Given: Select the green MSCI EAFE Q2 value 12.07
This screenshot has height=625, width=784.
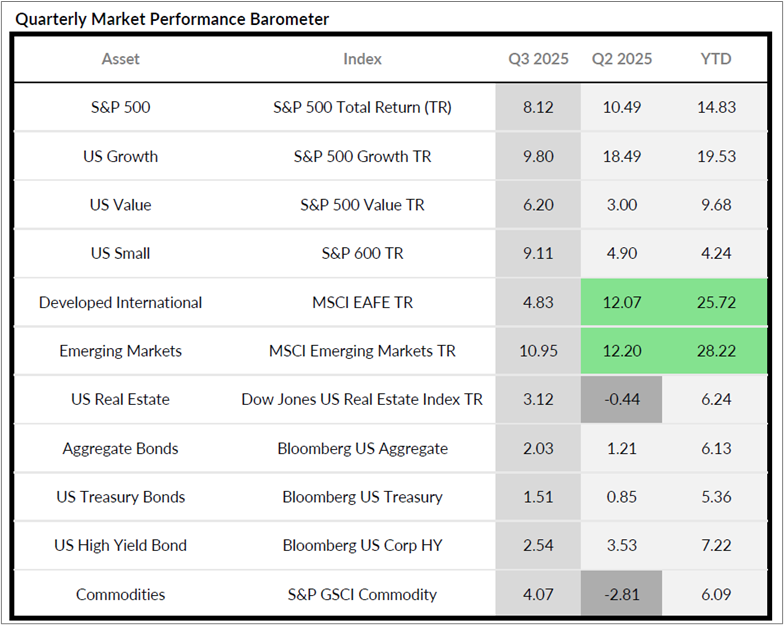Looking at the screenshot, I should pos(620,302).
